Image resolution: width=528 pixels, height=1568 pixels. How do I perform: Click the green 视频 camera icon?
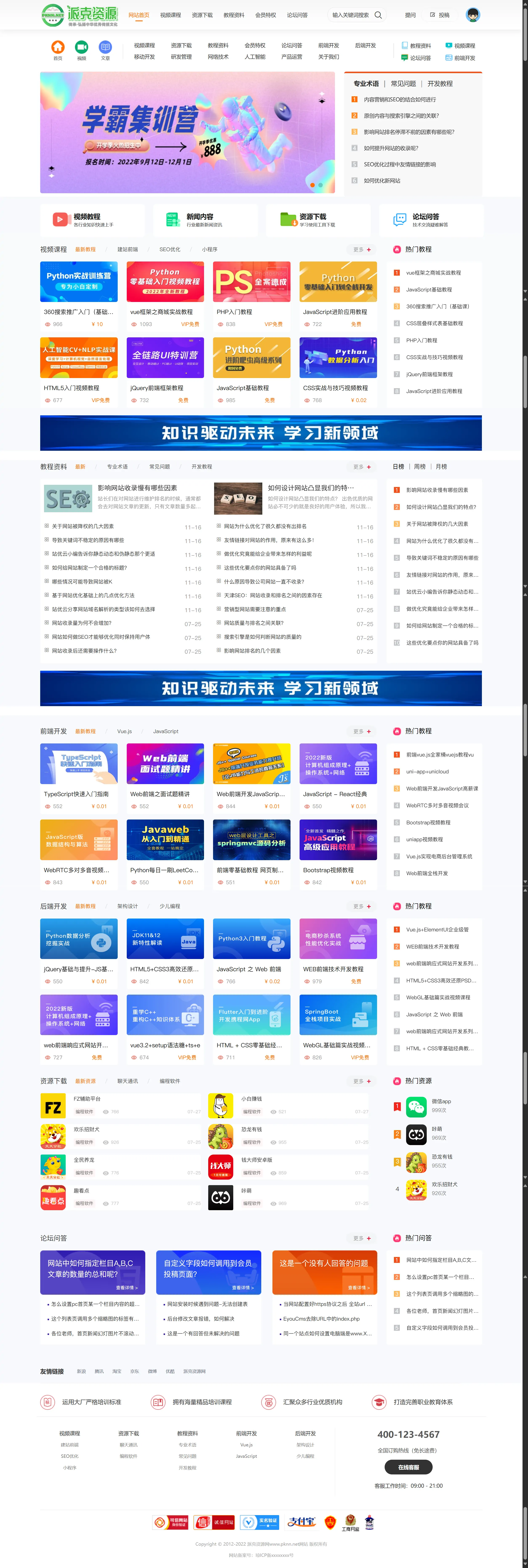click(81, 46)
